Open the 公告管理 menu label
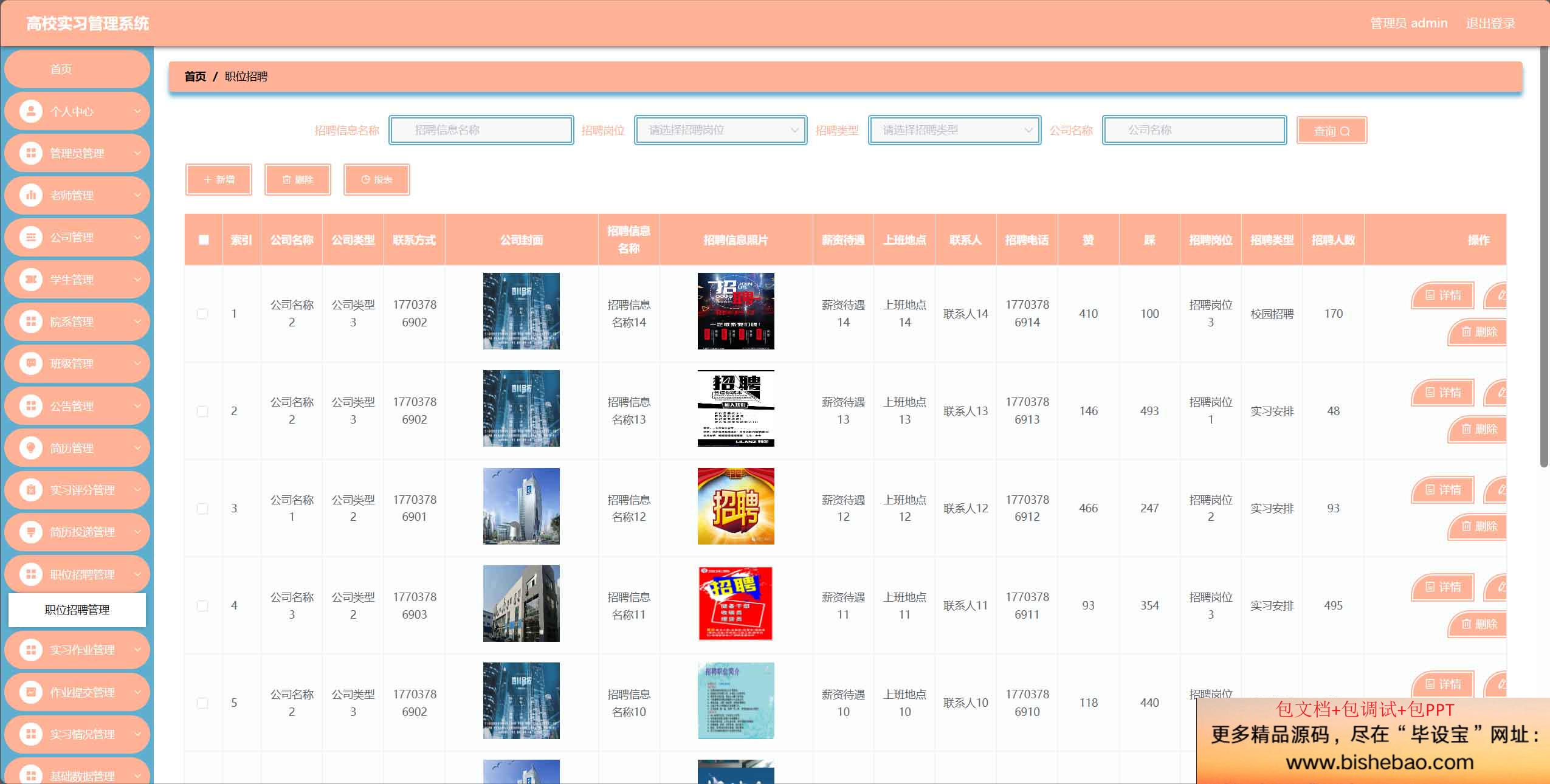This screenshot has width=1550, height=784. click(x=72, y=406)
